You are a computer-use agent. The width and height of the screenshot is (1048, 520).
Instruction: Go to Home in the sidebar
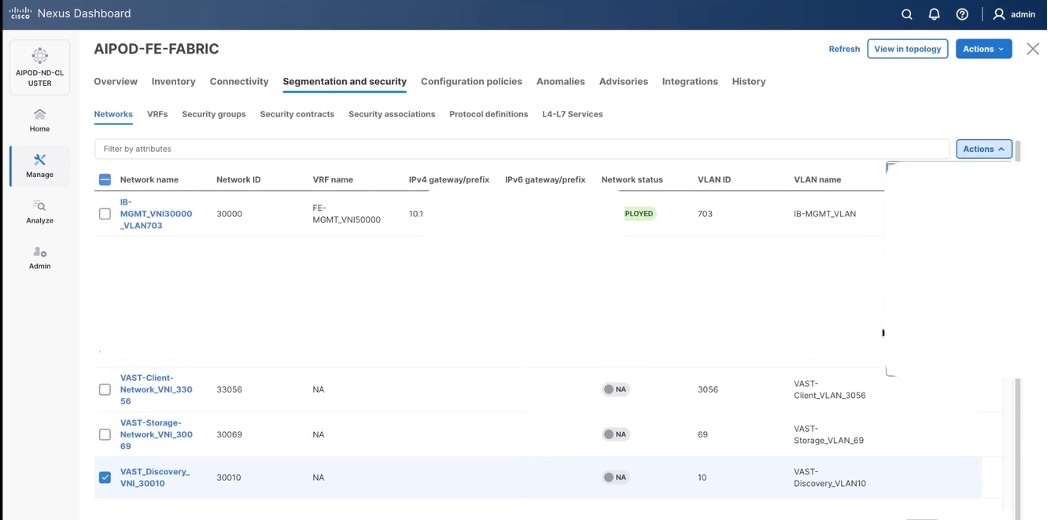coord(39,120)
